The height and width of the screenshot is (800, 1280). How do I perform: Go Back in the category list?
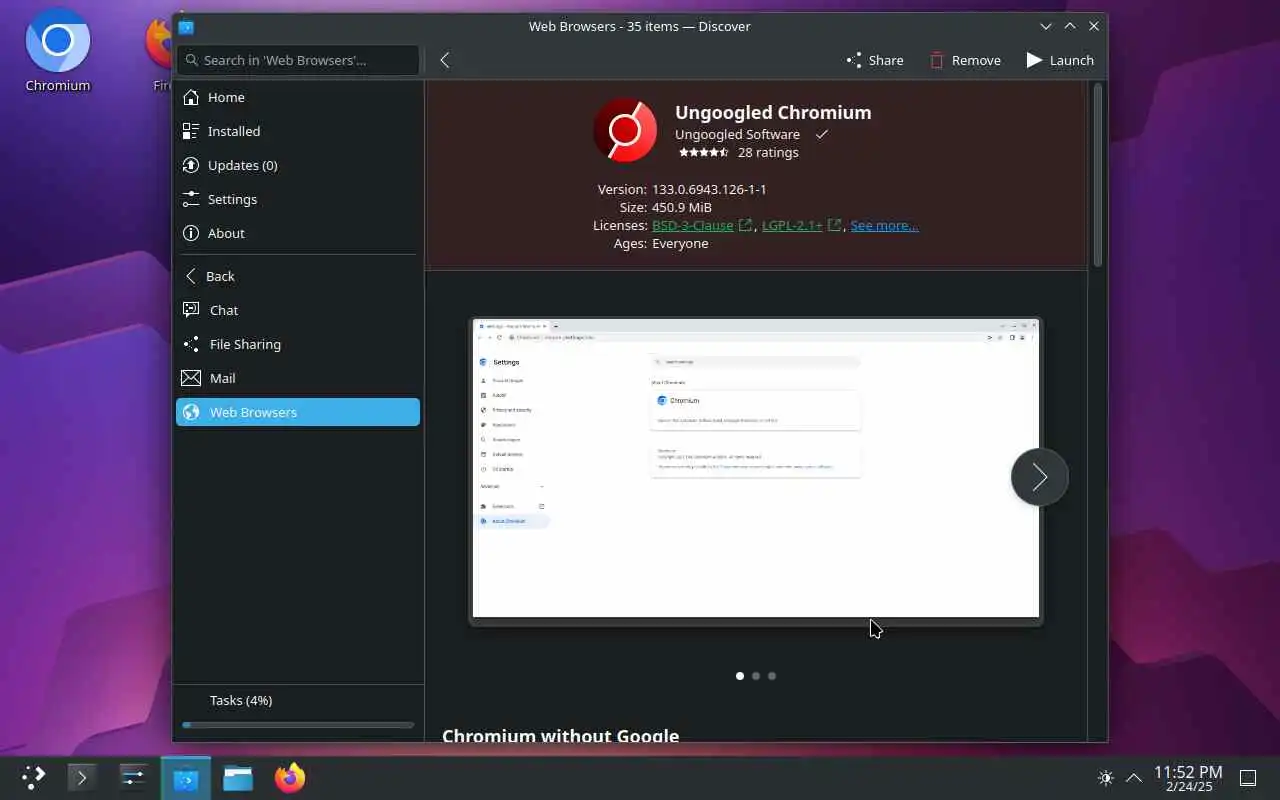298,276
